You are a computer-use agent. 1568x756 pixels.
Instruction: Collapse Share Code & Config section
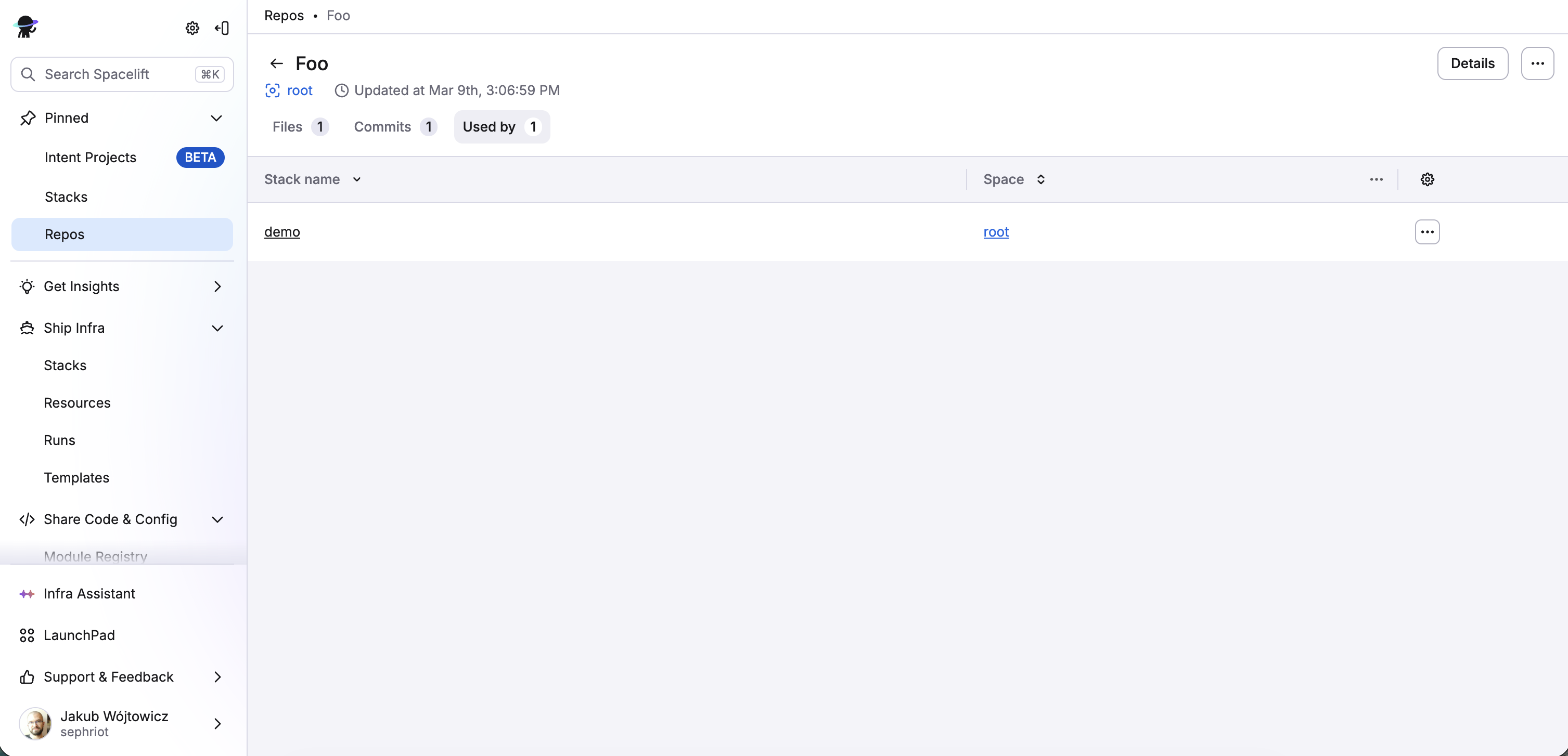click(217, 519)
